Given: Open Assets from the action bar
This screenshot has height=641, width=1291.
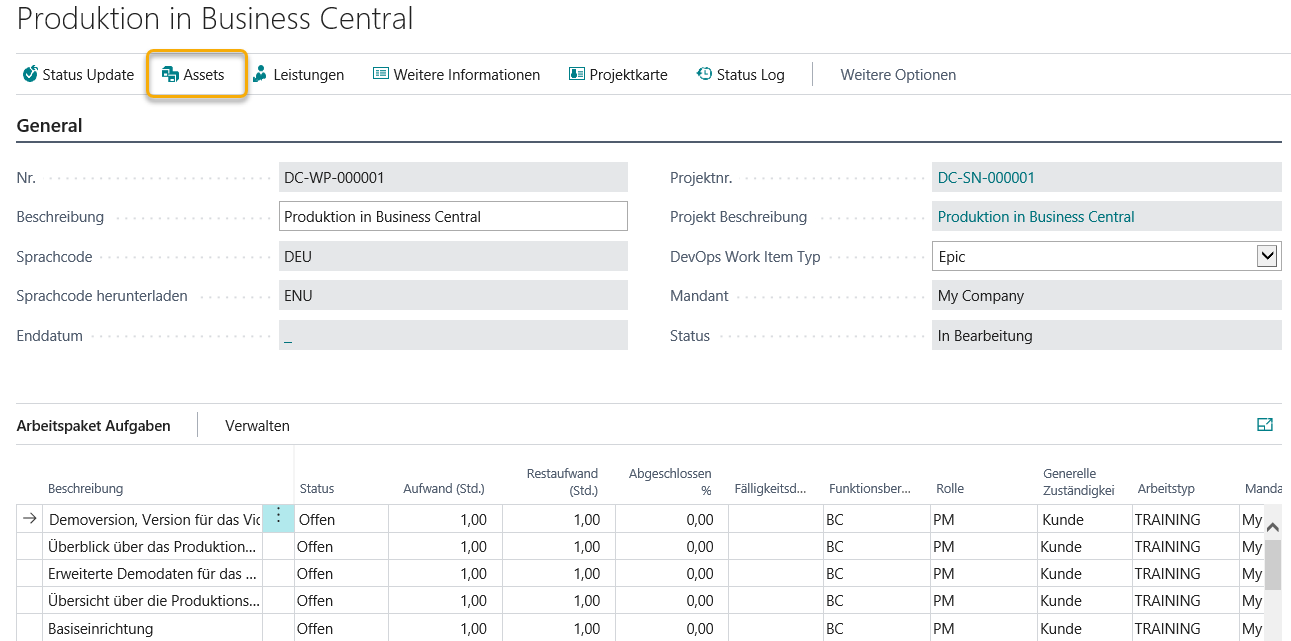Looking at the screenshot, I should click(196, 74).
